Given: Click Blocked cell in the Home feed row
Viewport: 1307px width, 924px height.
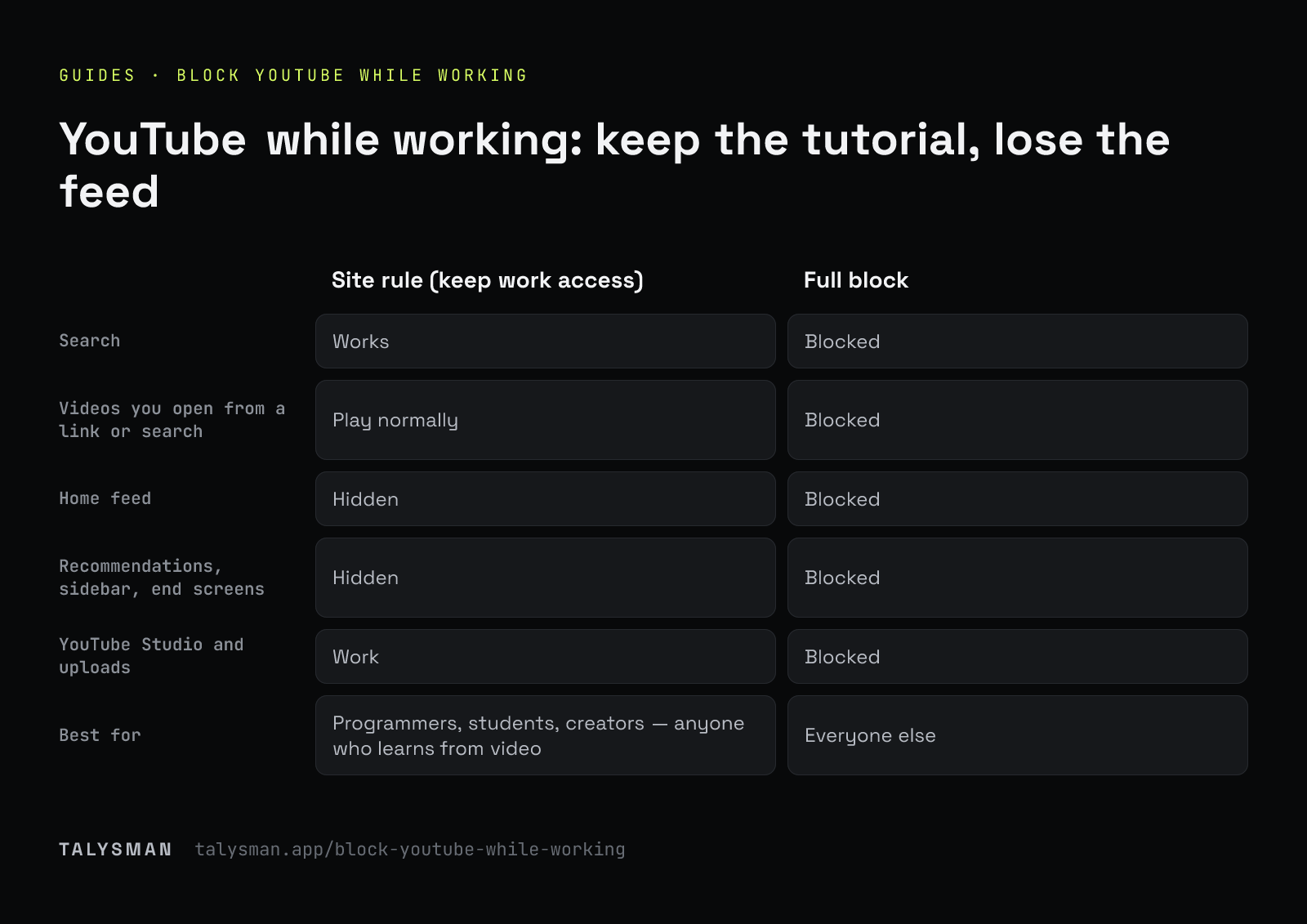Looking at the screenshot, I should click(1018, 499).
